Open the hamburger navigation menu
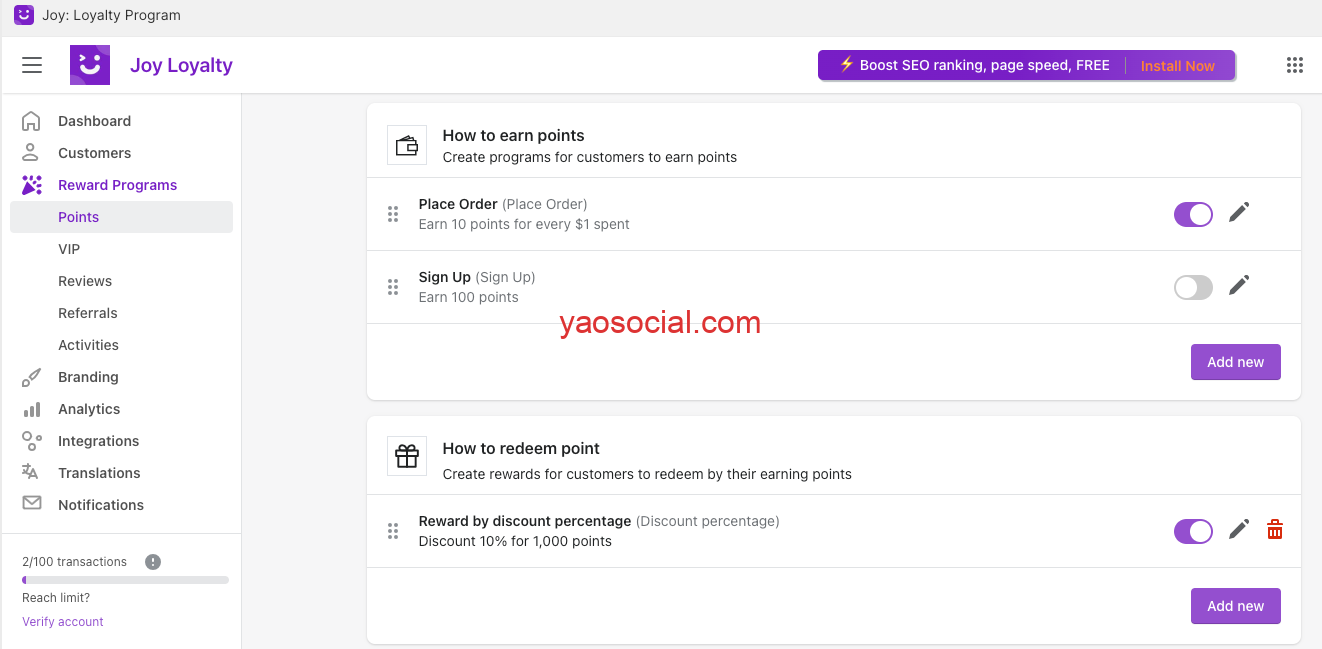Viewport: 1322px width, 649px height. pyautogui.click(x=32, y=65)
